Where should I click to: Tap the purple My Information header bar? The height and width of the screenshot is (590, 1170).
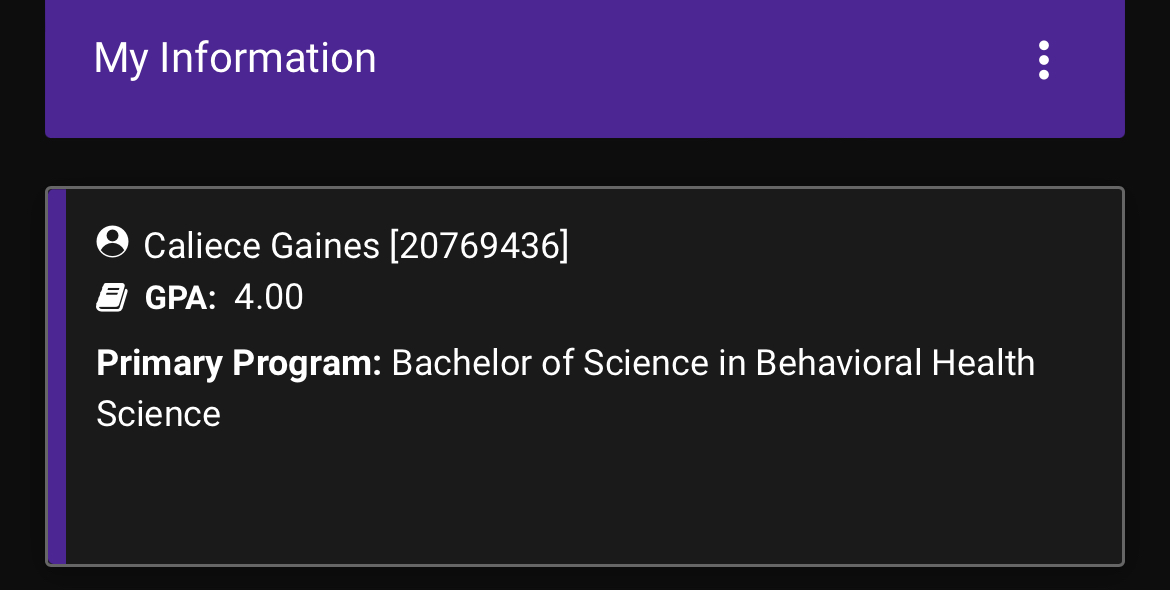585,69
